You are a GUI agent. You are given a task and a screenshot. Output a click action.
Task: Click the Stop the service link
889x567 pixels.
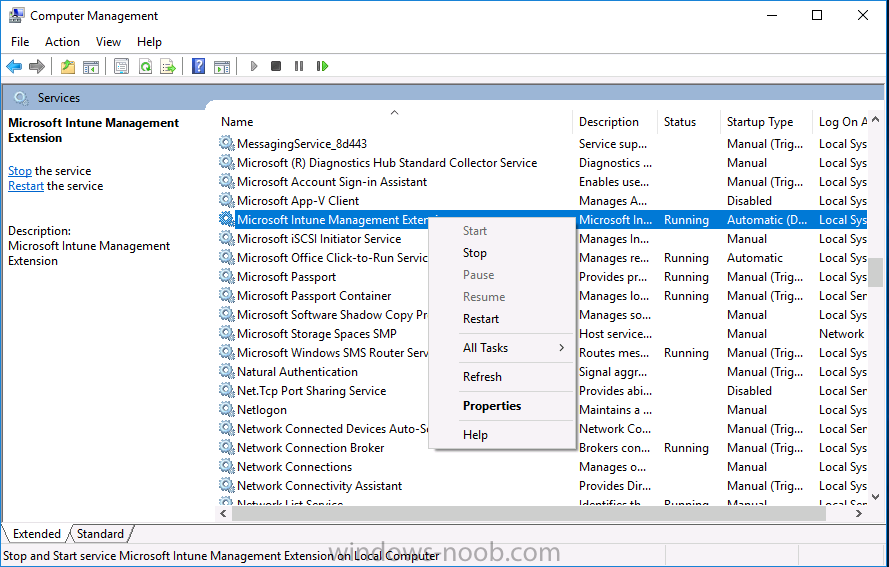tap(20, 171)
